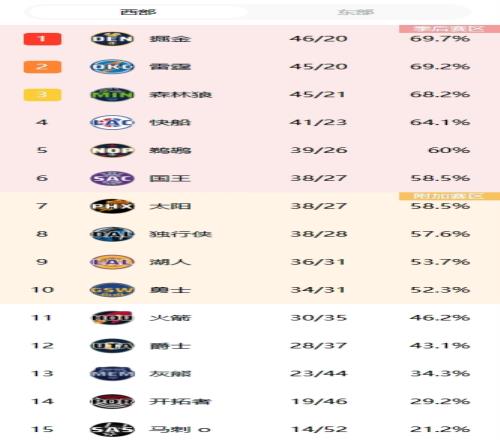
Task: Click the pink playoff zone label
Action: (x=449, y=29)
